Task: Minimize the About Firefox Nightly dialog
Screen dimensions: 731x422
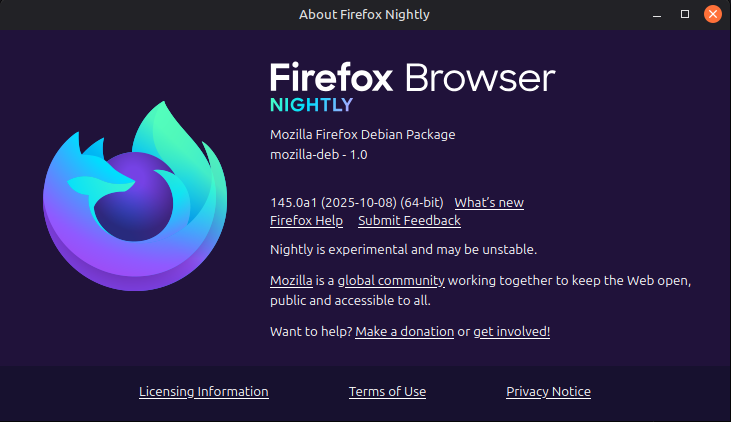Action: [659, 14]
